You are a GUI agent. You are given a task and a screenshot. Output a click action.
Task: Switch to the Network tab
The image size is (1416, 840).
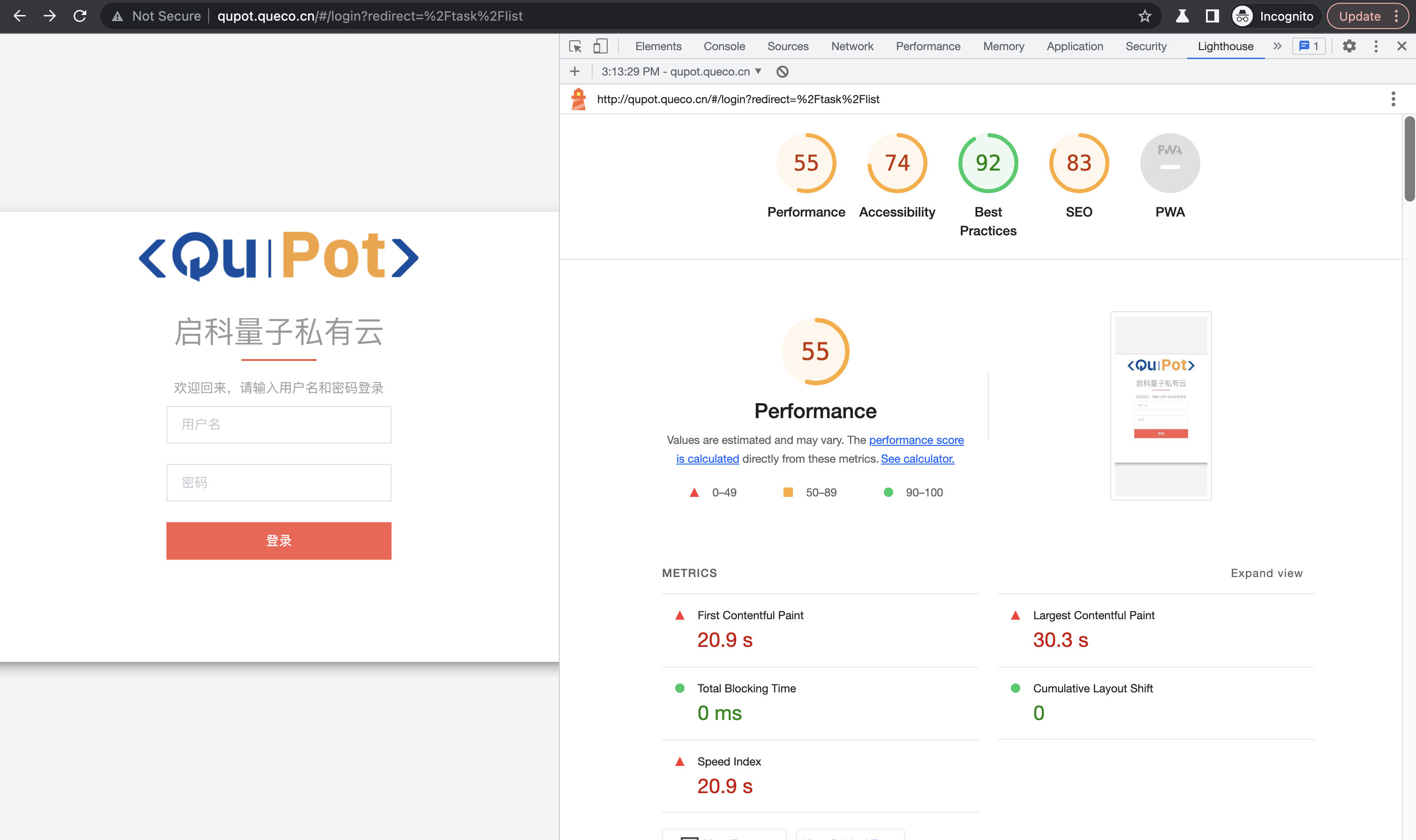851,46
